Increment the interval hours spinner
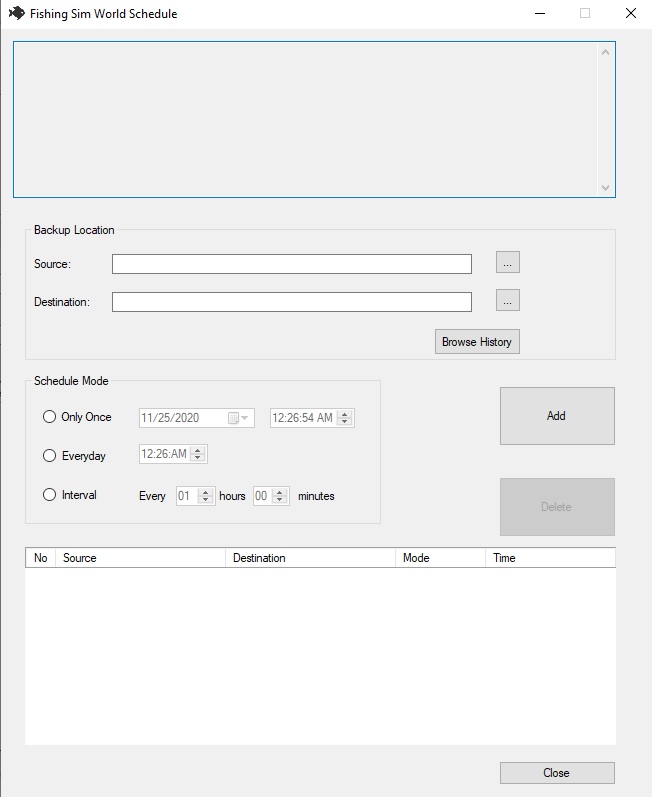 (205, 492)
